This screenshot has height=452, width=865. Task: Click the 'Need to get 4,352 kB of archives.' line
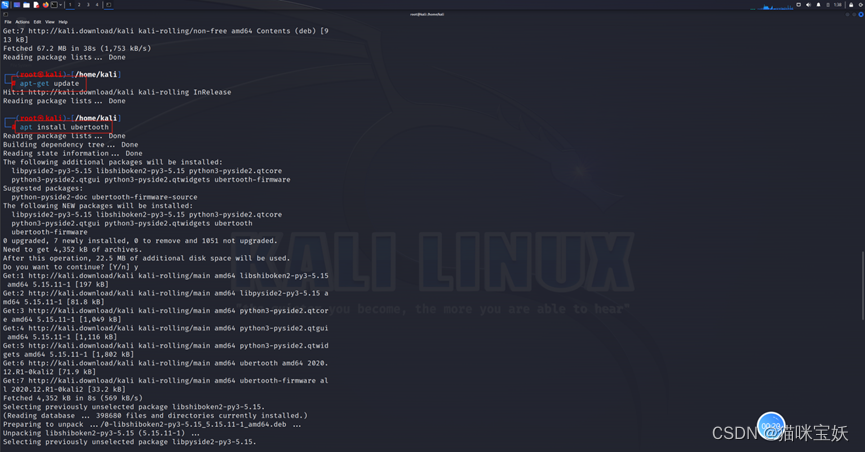pyautogui.click(x=72, y=249)
